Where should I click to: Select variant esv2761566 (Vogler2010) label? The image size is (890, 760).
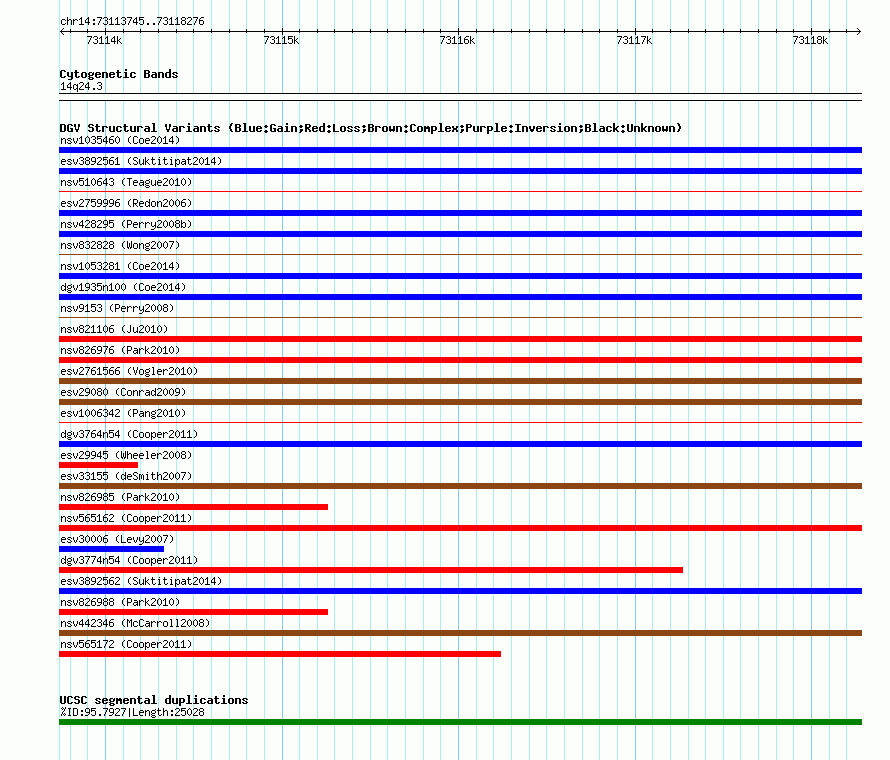coord(129,371)
